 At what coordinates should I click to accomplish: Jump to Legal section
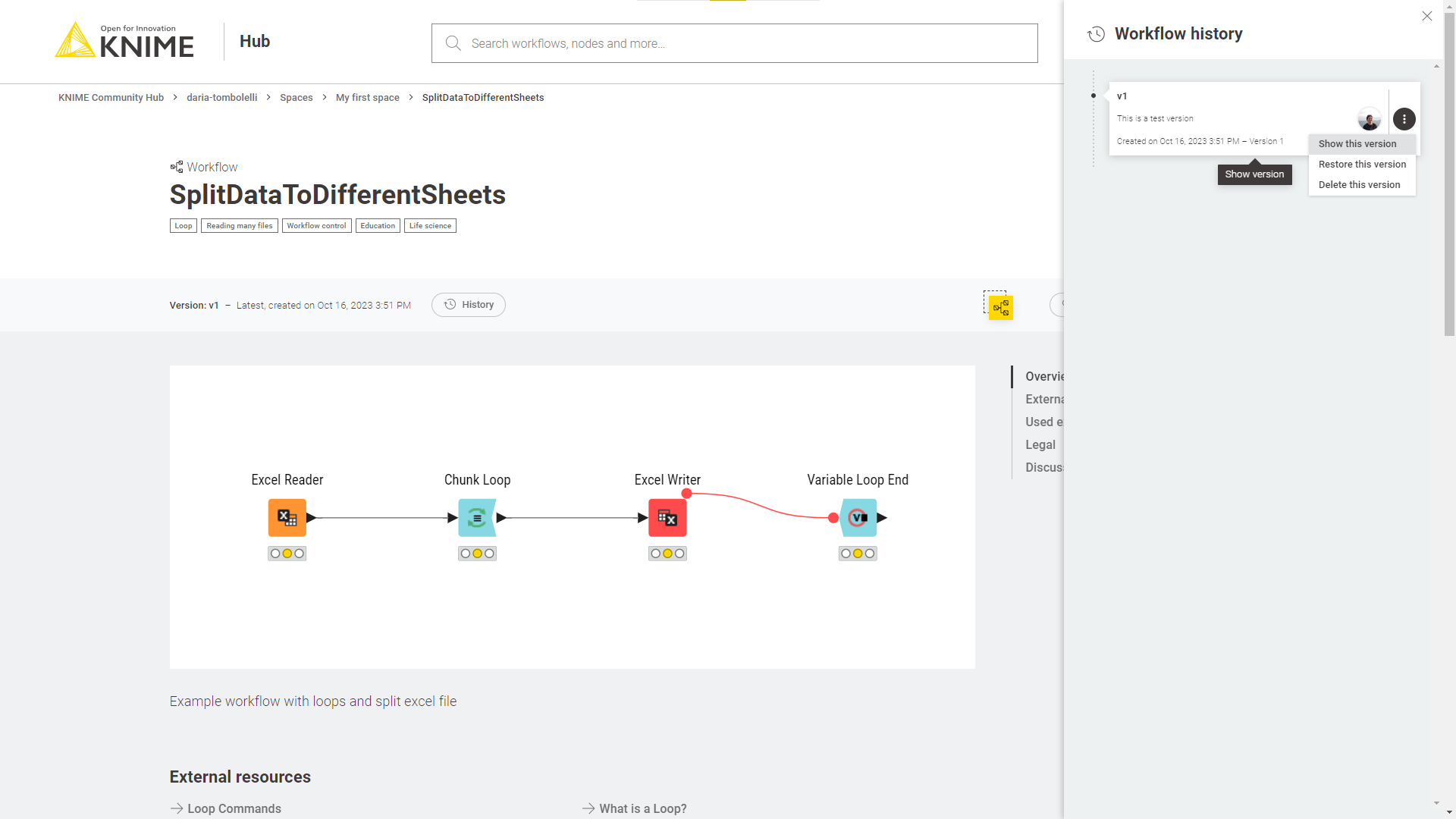coord(1040,445)
